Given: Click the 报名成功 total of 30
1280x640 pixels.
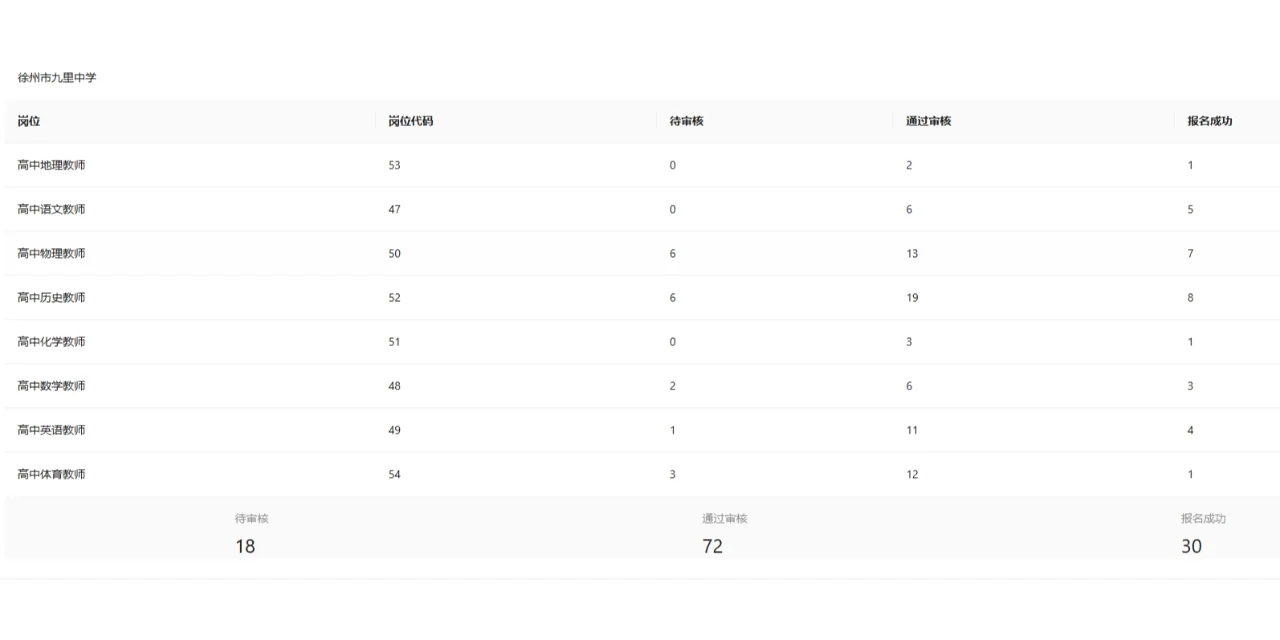Looking at the screenshot, I should pos(1191,546).
